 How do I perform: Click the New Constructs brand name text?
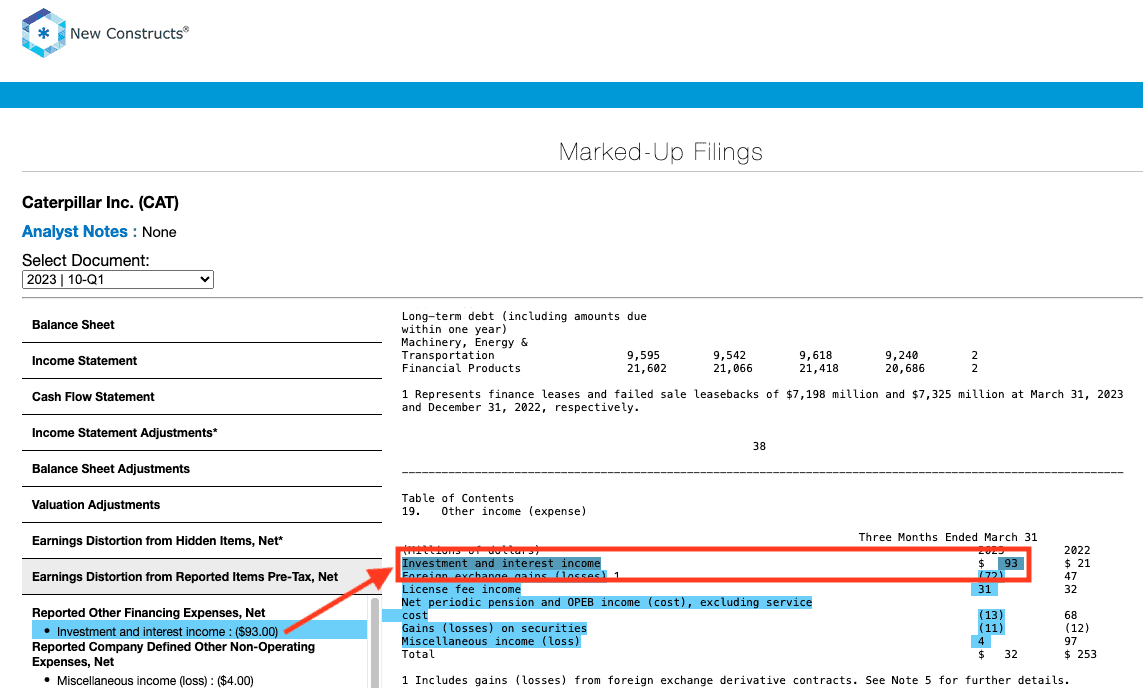(x=129, y=34)
